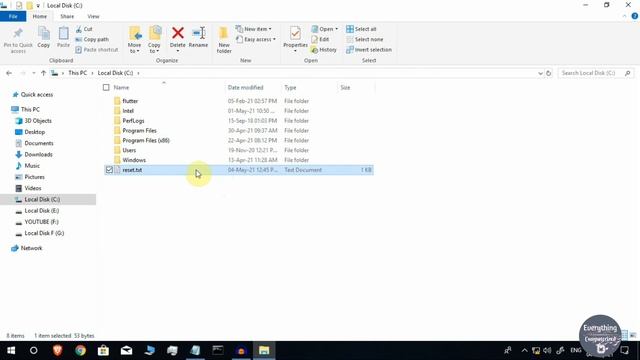Open the Help question mark icon

point(634,16)
